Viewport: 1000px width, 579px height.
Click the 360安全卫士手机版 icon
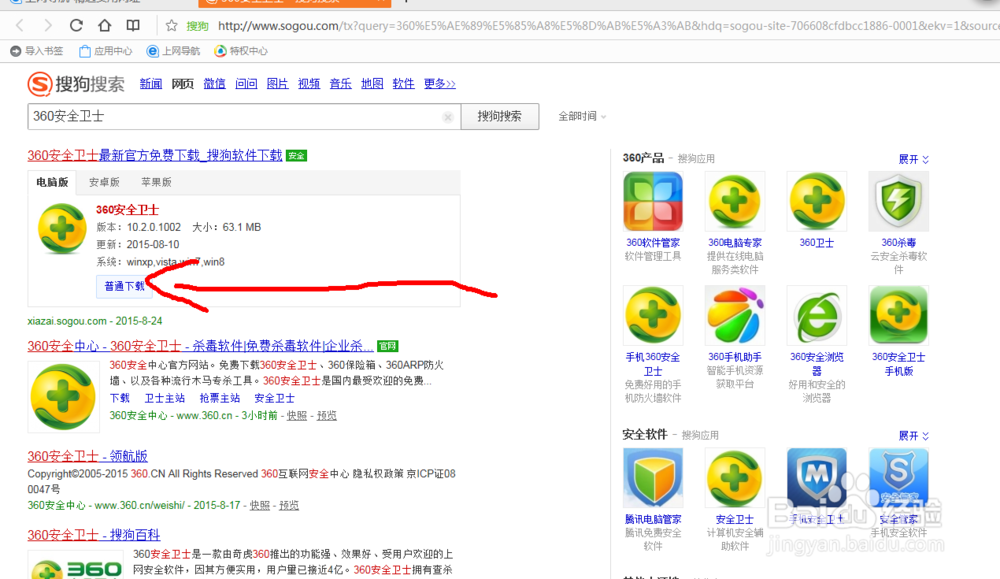(899, 316)
